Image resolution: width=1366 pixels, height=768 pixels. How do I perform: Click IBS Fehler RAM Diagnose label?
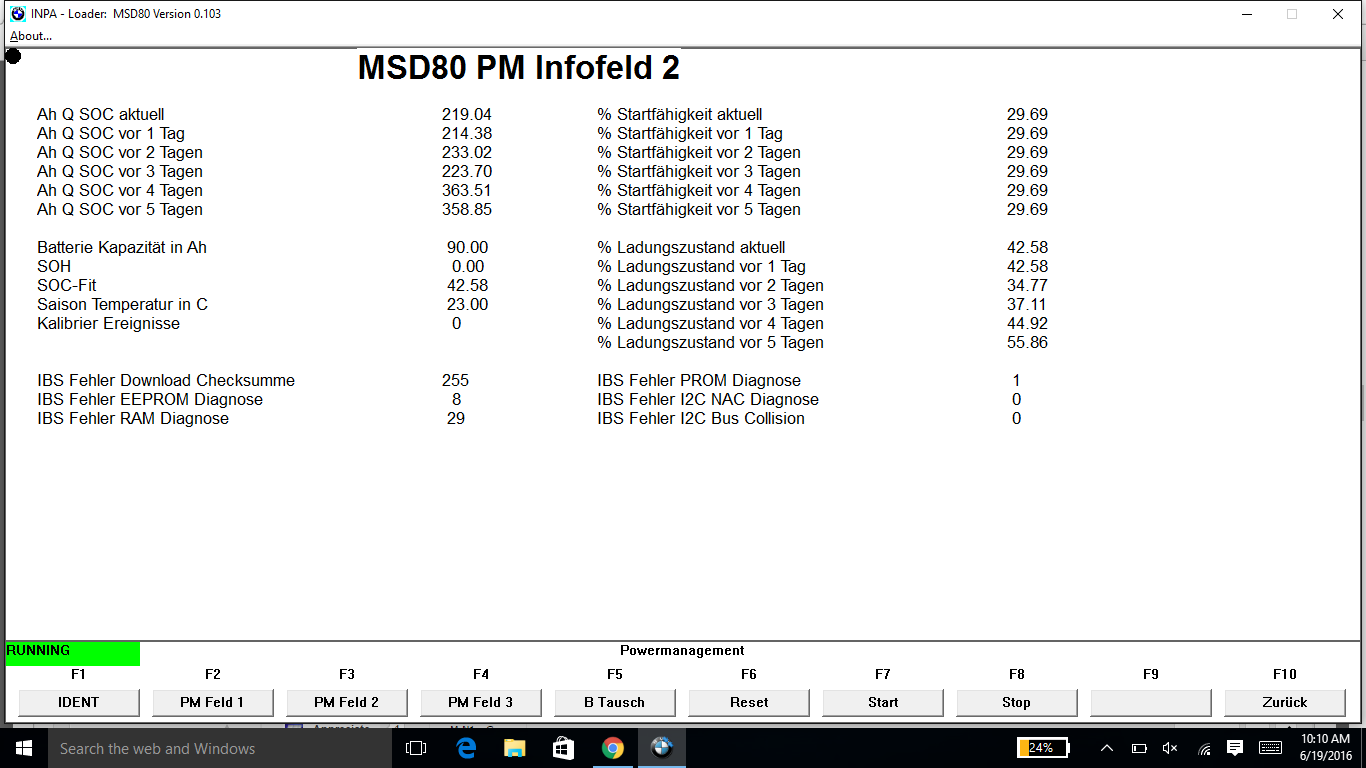click(133, 419)
